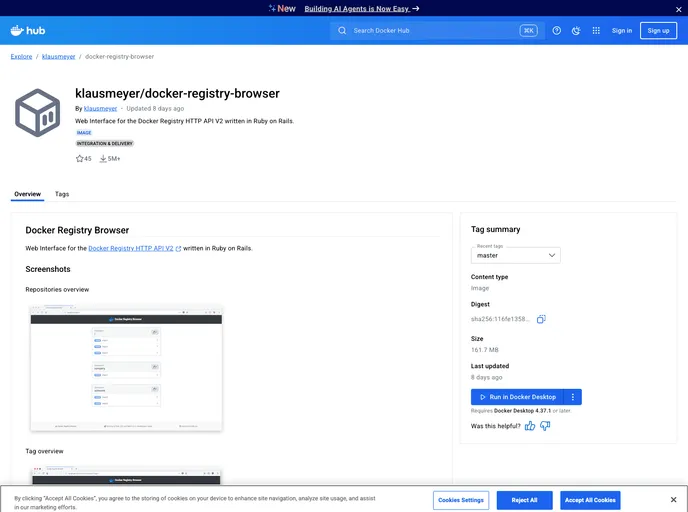
Task: Open klausmeyer author link after By
Action: click(100, 108)
